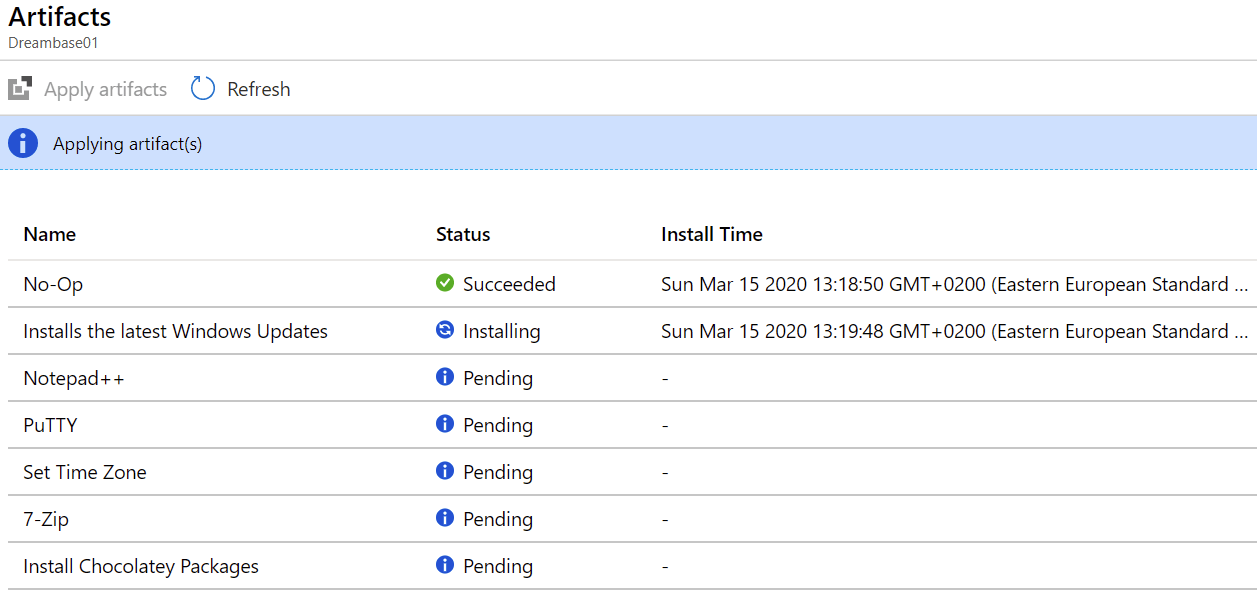Click the info icon in Applying artifact(s) banner

point(23,144)
